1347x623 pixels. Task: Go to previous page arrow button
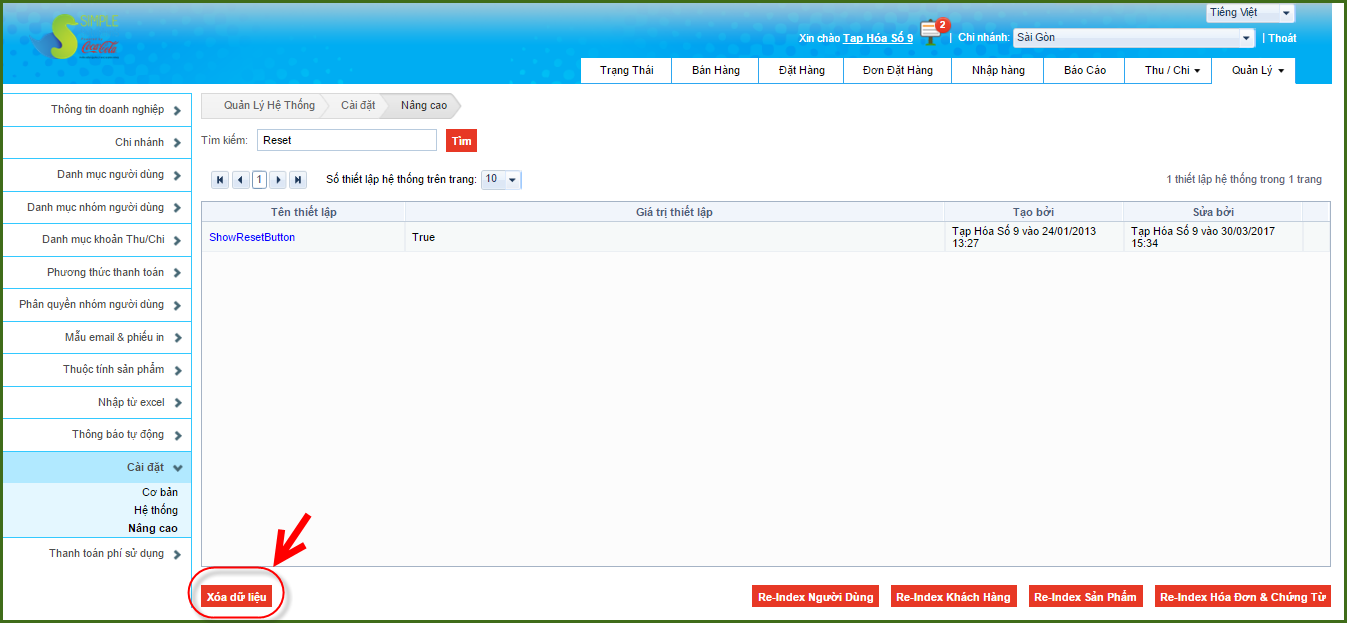[x=240, y=180]
